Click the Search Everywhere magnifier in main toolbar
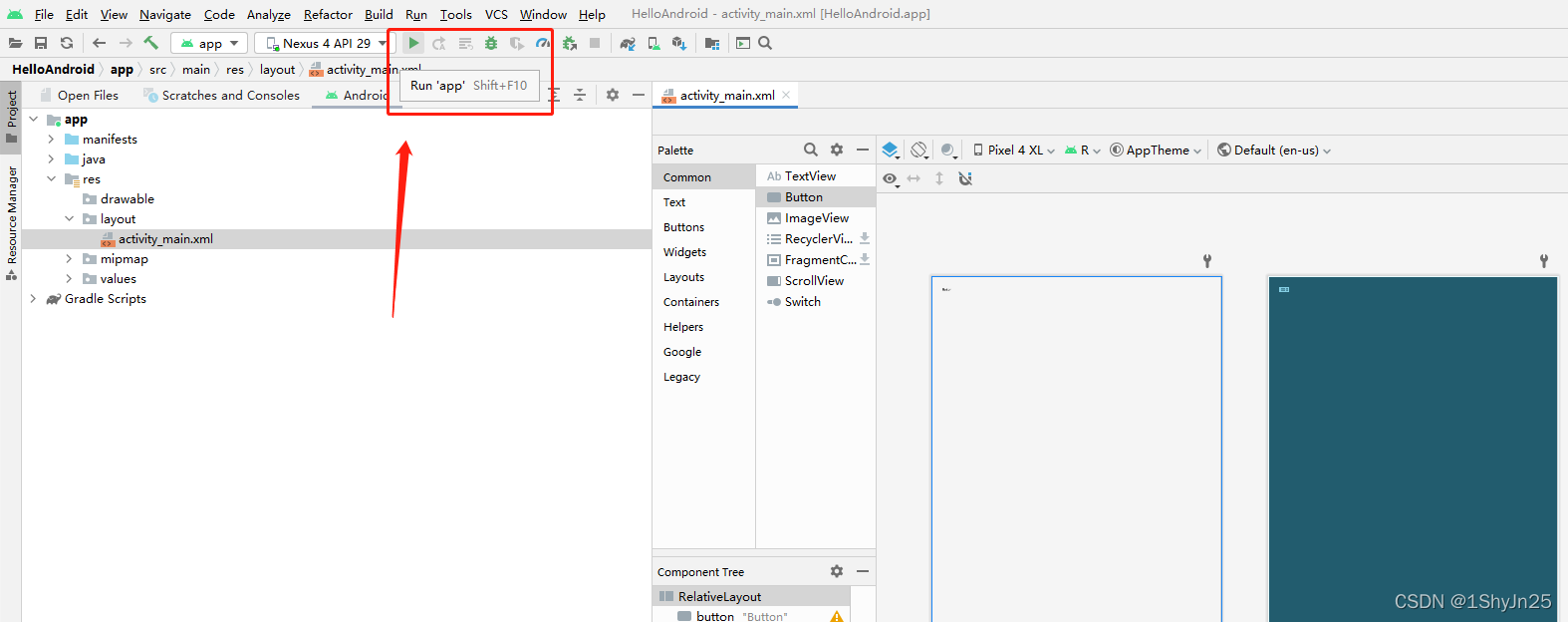Image resolution: width=1568 pixels, height=622 pixels. click(765, 43)
